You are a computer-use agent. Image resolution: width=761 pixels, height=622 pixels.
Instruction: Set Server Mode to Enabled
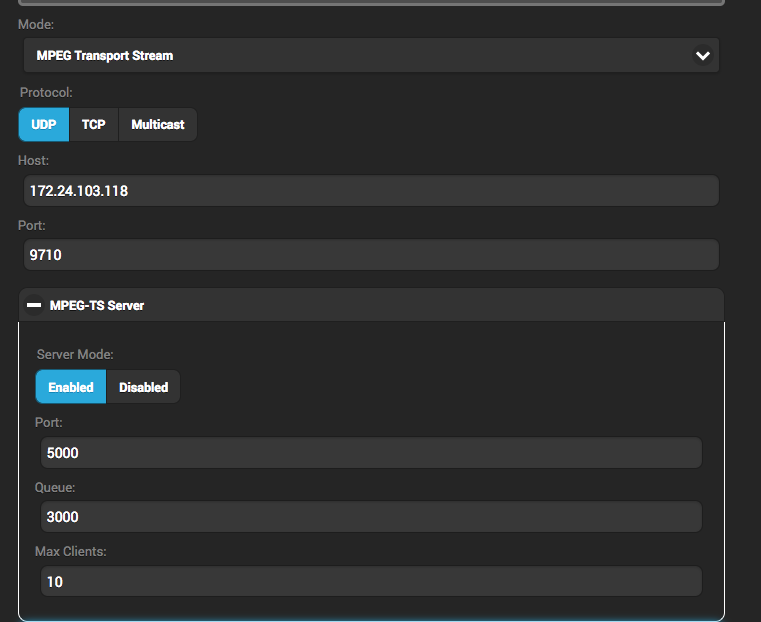71,387
